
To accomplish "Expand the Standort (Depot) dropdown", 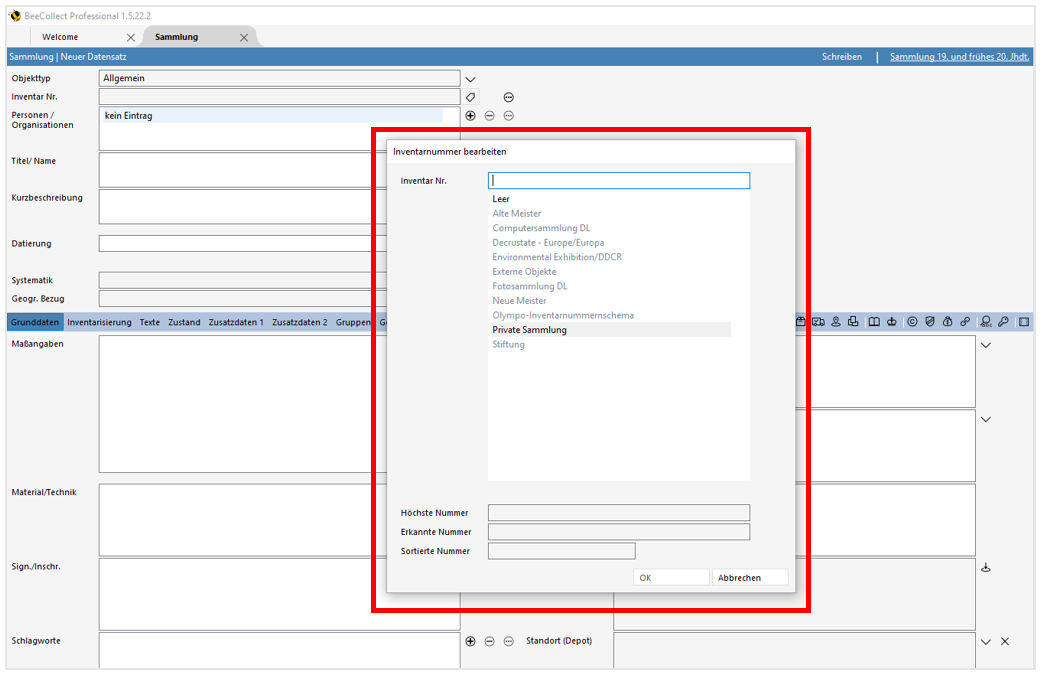I will [x=986, y=641].
